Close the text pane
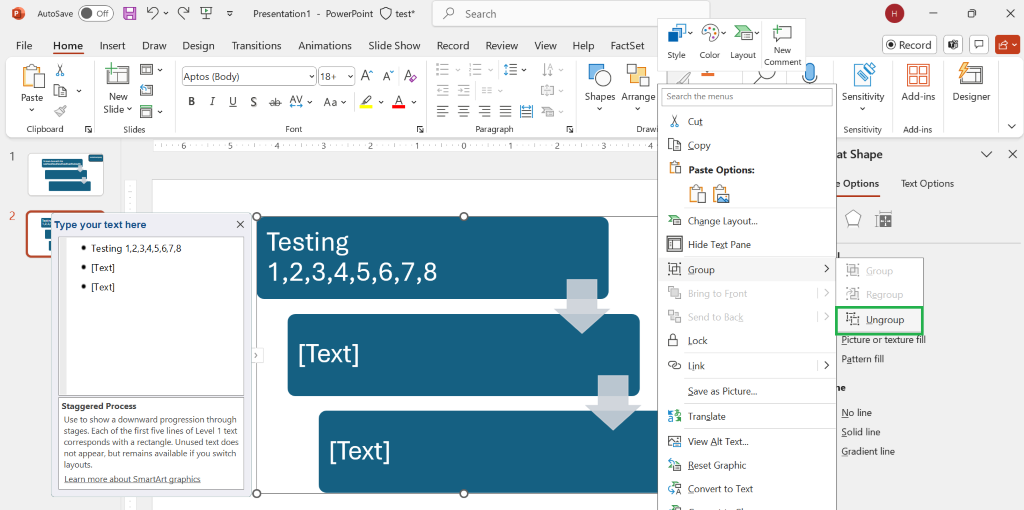This screenshot has height=510, width=1024. coord(240,225)
